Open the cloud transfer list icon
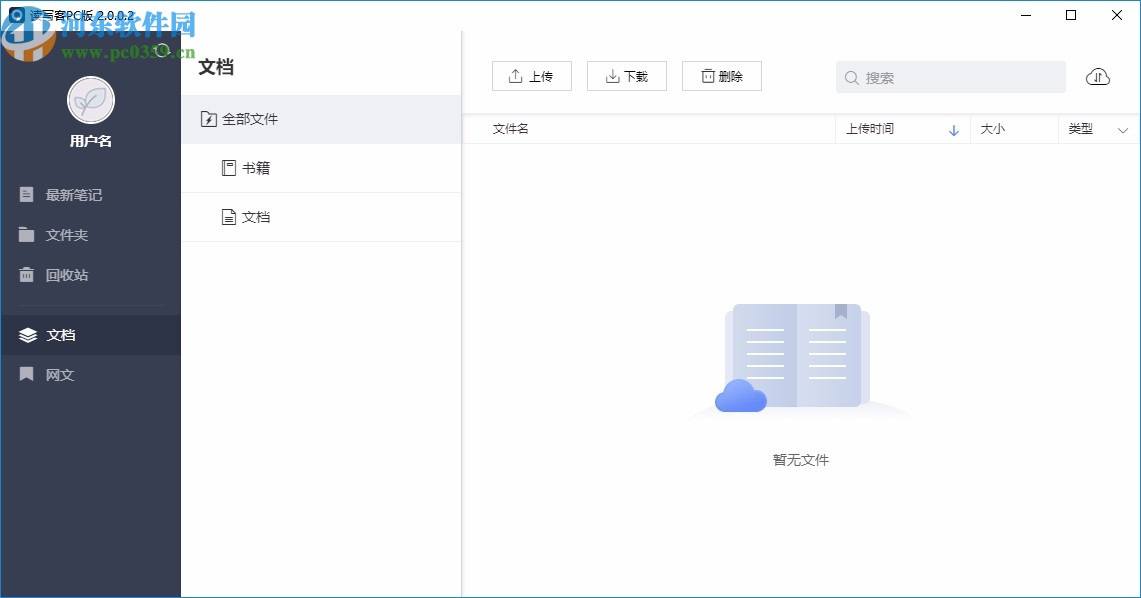Image resolution: width=1141 pixels, height=598 pixels. click(x=1097, y=76)
